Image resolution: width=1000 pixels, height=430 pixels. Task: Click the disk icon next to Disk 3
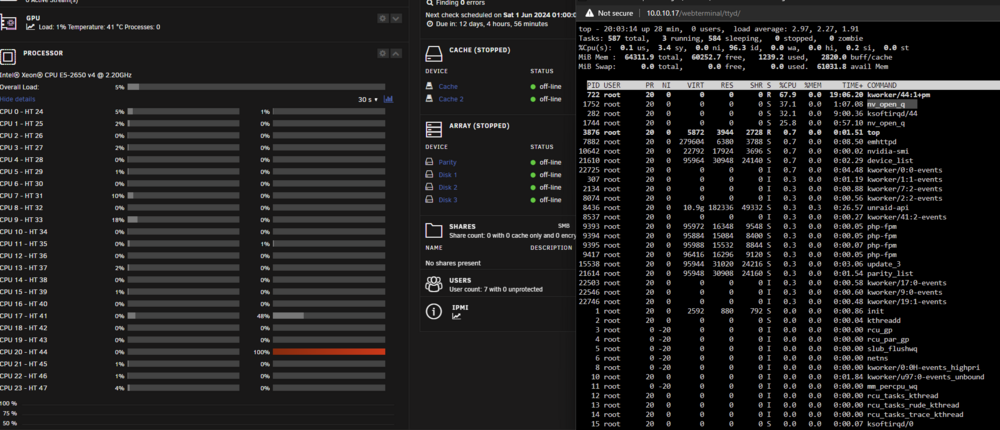[430, 200]
